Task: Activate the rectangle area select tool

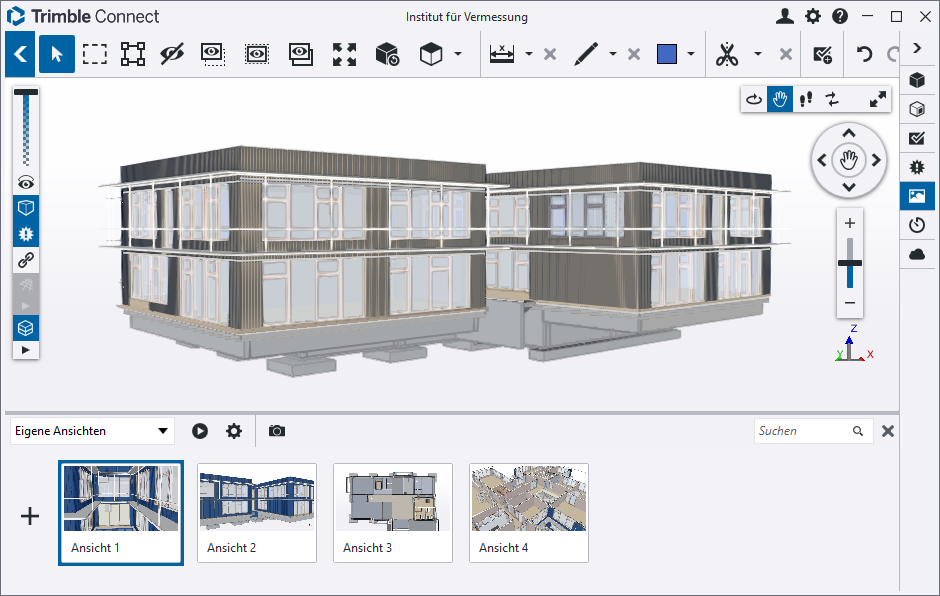Action: pyautogui.click(x=95, y=54)
